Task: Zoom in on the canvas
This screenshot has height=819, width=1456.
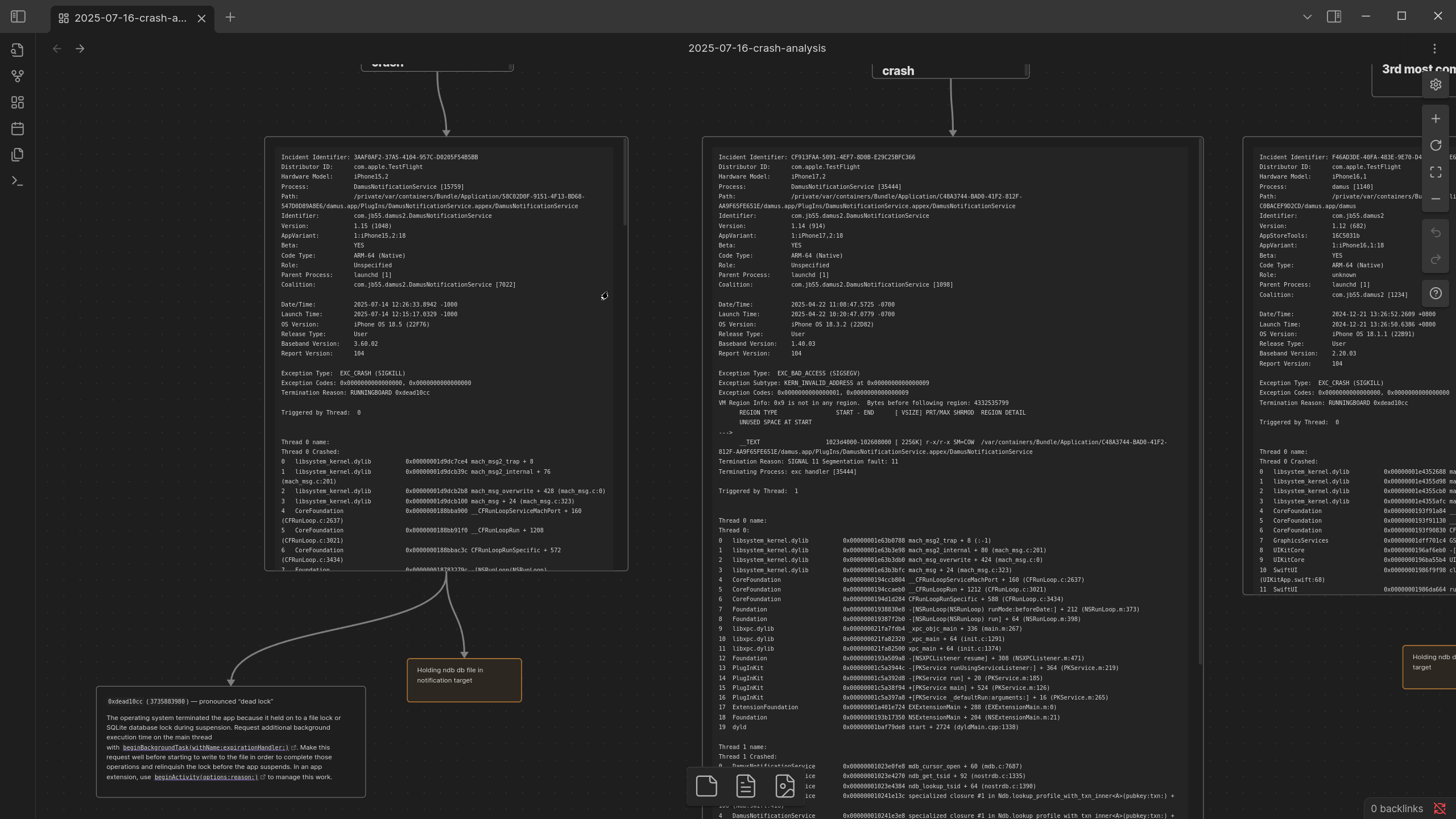Action: [1436, 119]
